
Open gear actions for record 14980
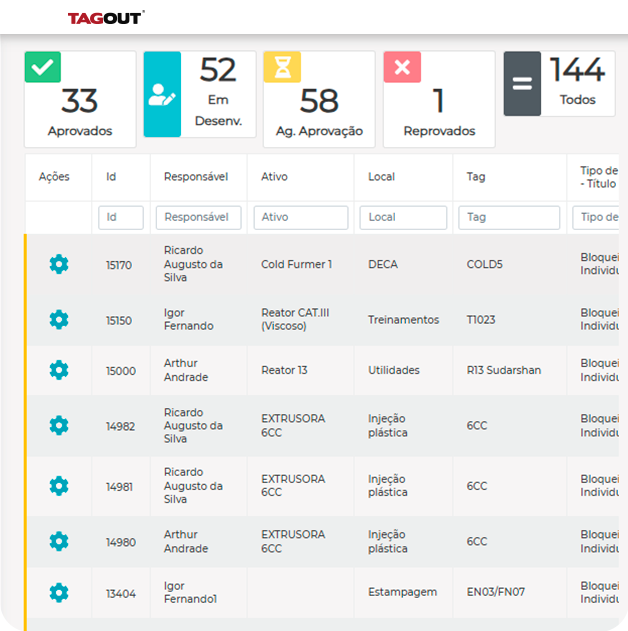coord(59,541)
